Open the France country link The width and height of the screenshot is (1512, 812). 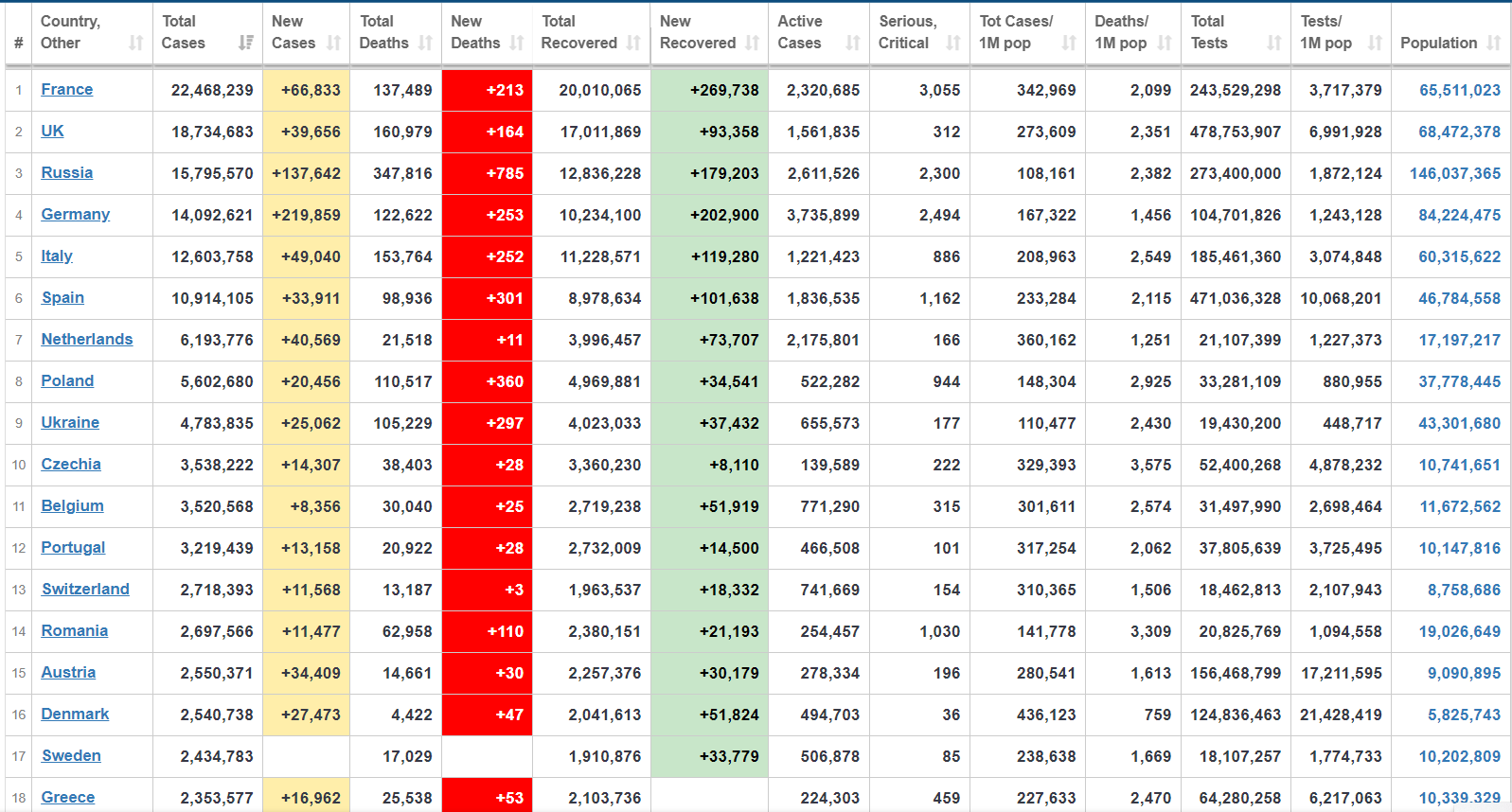pyautogui.click(x=66, y=89)
